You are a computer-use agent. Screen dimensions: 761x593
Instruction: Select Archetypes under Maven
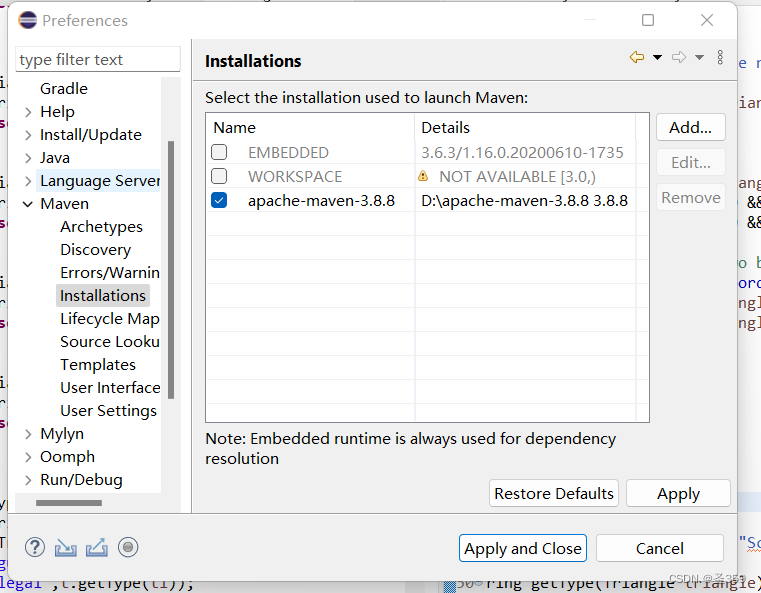[101, 227]
